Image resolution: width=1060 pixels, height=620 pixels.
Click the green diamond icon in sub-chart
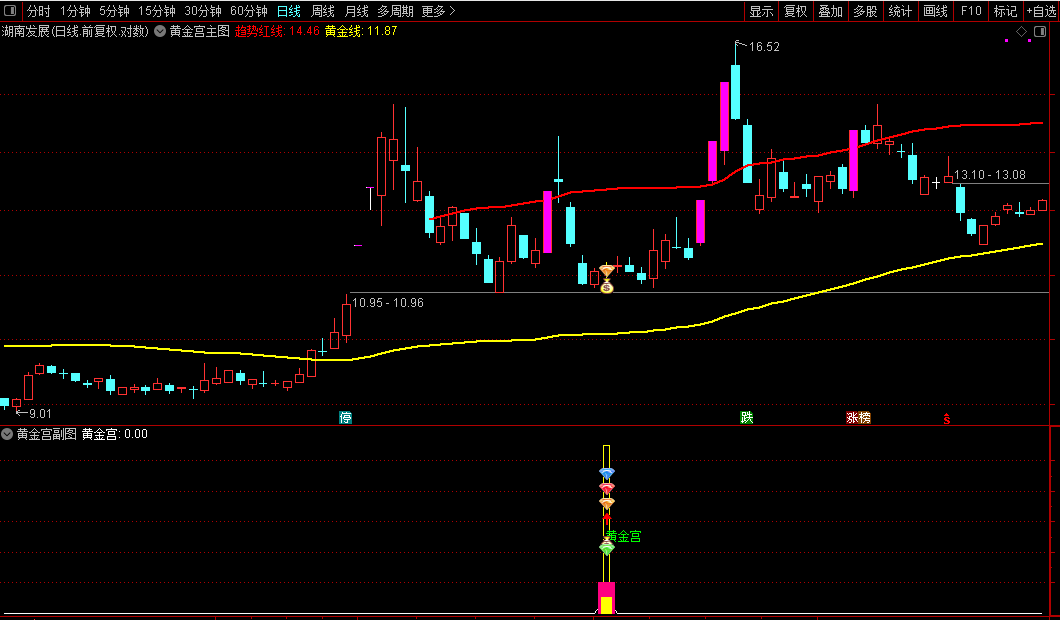point(607,548)
